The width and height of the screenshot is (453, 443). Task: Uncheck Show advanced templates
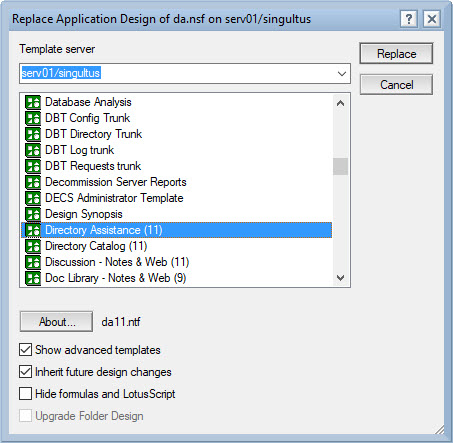point(25,350)
